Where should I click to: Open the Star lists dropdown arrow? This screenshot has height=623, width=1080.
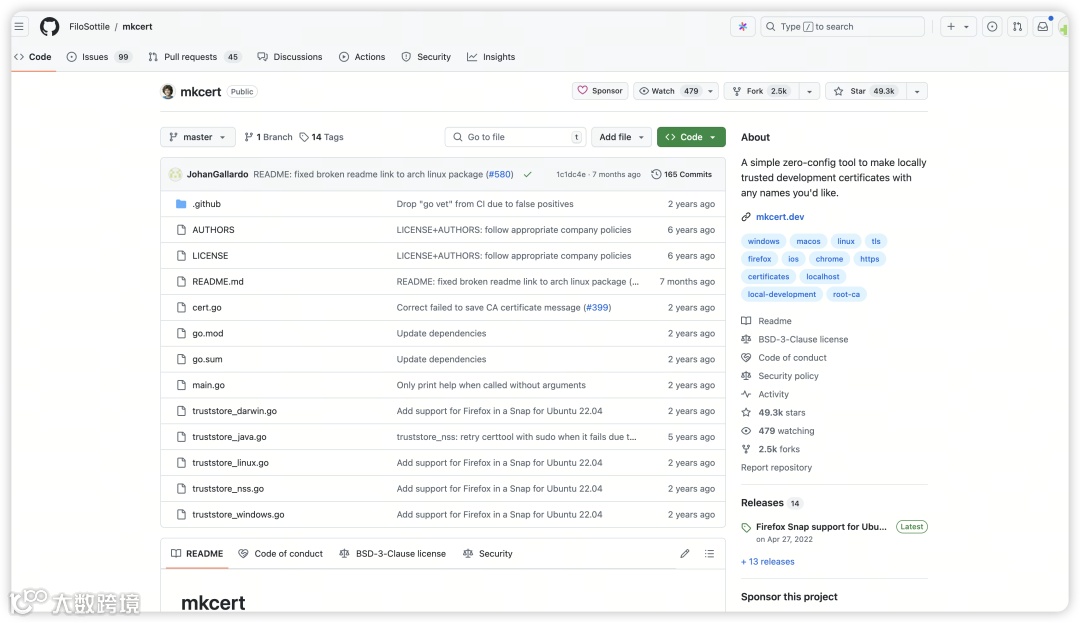[x=917, y=91]
